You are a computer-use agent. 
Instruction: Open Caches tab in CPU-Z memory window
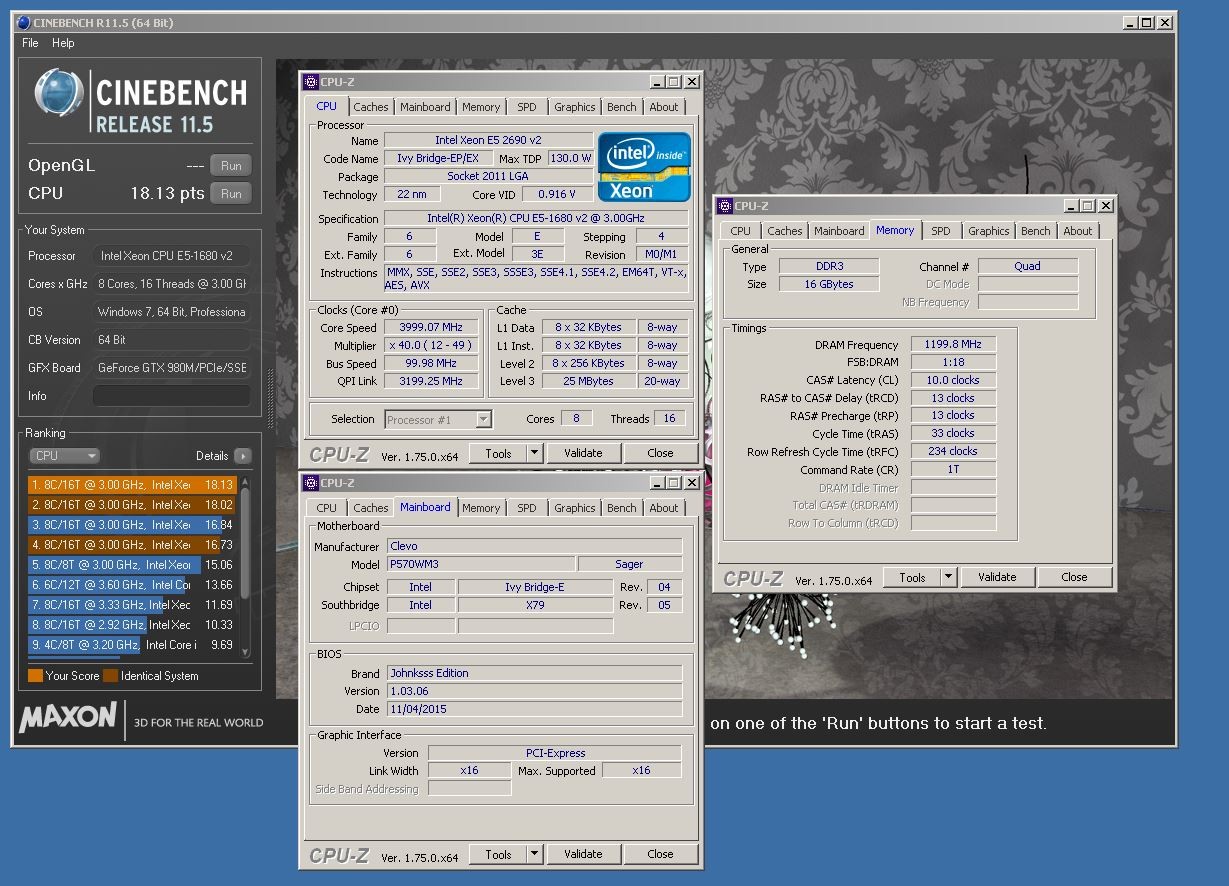coord(785,231)
